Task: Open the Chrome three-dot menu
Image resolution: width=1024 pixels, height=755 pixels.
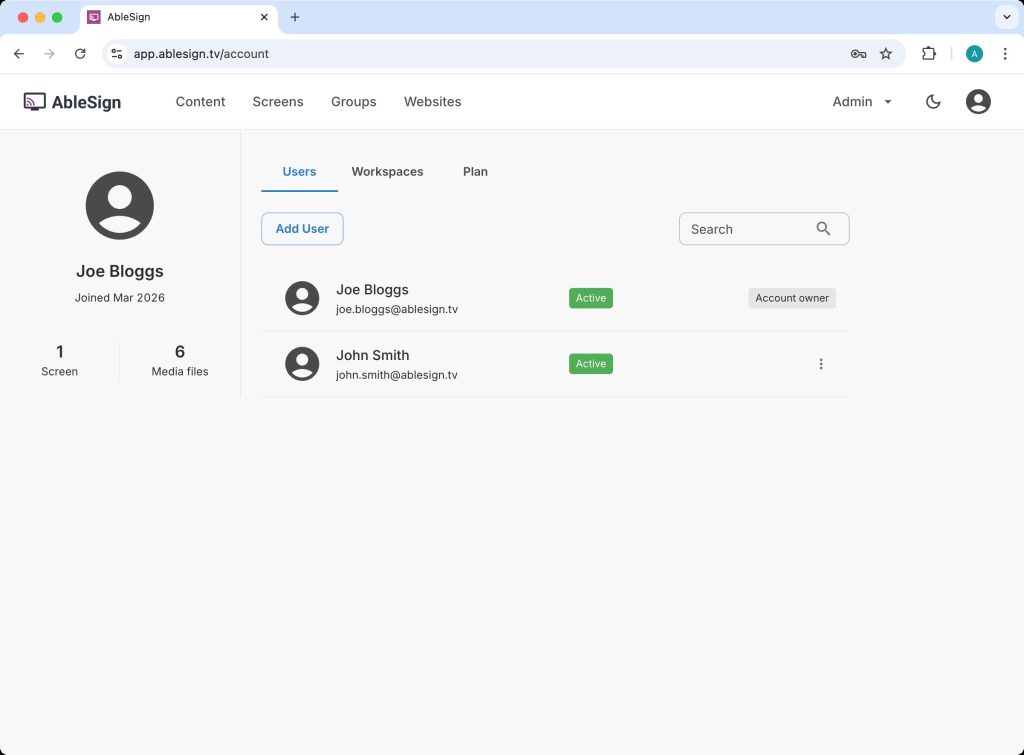Action: coord(1005,54)
